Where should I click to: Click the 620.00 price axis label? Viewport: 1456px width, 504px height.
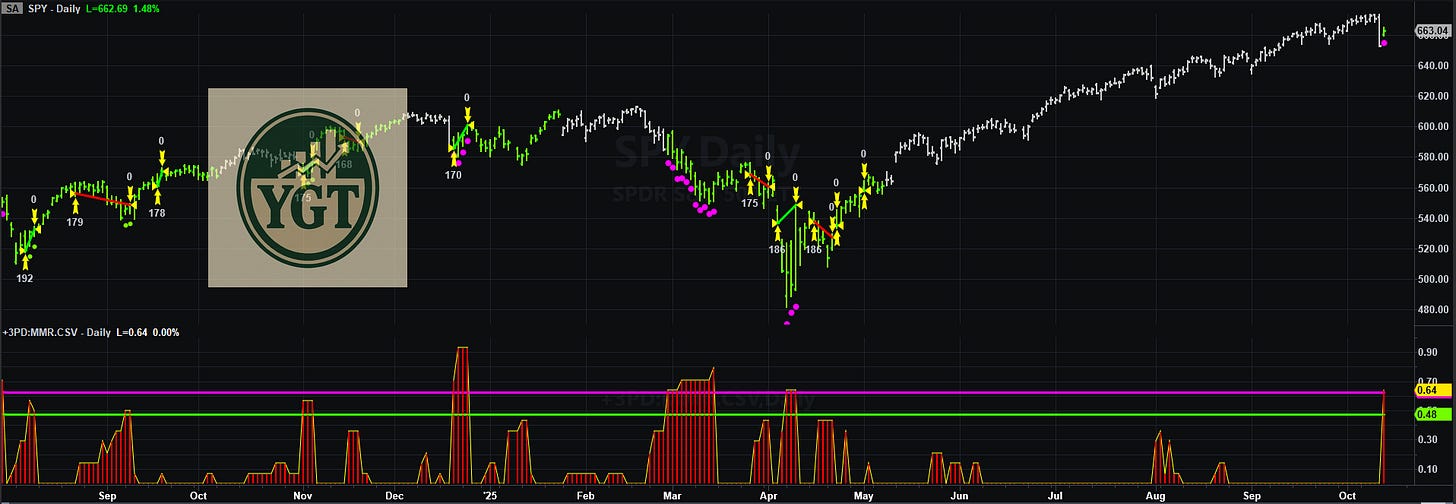1432,97
